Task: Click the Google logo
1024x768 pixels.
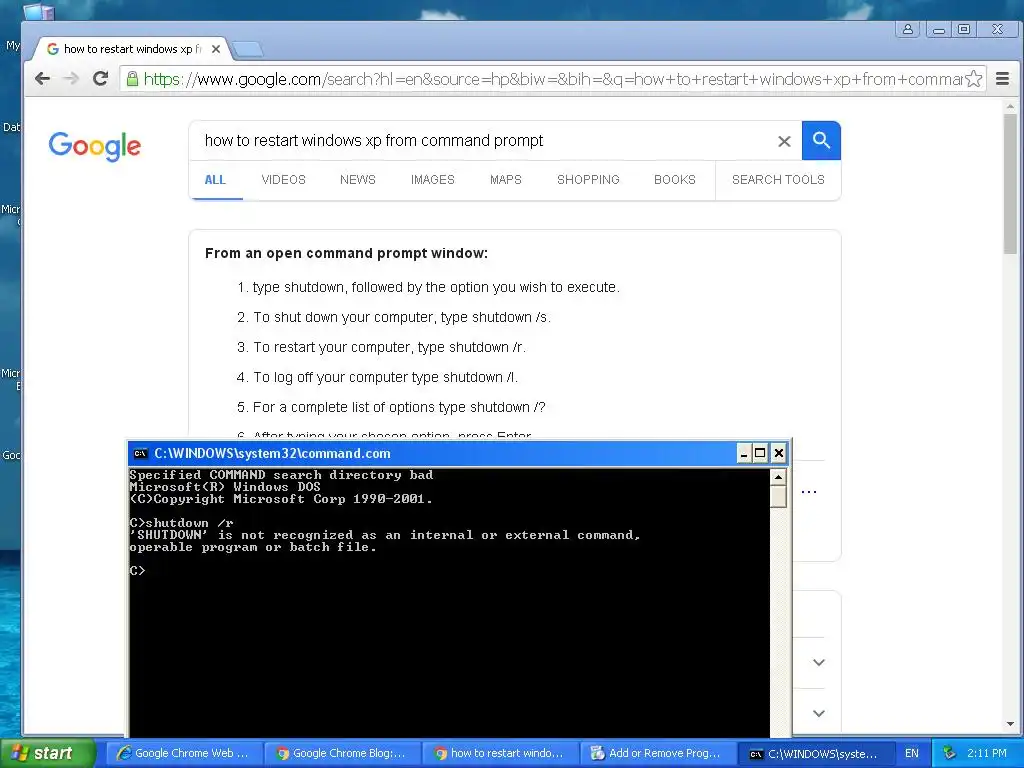Action: pos(95,146)
